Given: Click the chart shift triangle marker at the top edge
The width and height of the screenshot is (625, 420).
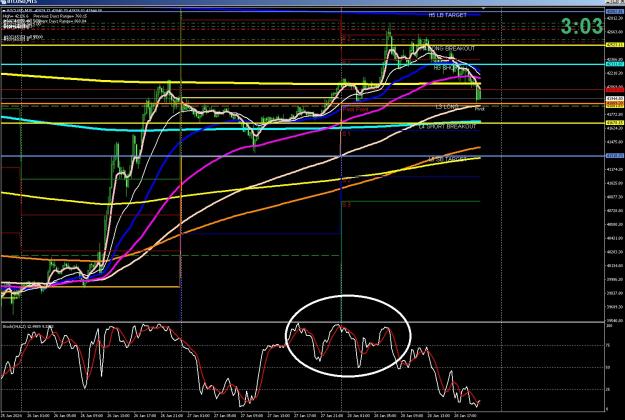Looking at the screenshot, I should (x=484, y=8).
